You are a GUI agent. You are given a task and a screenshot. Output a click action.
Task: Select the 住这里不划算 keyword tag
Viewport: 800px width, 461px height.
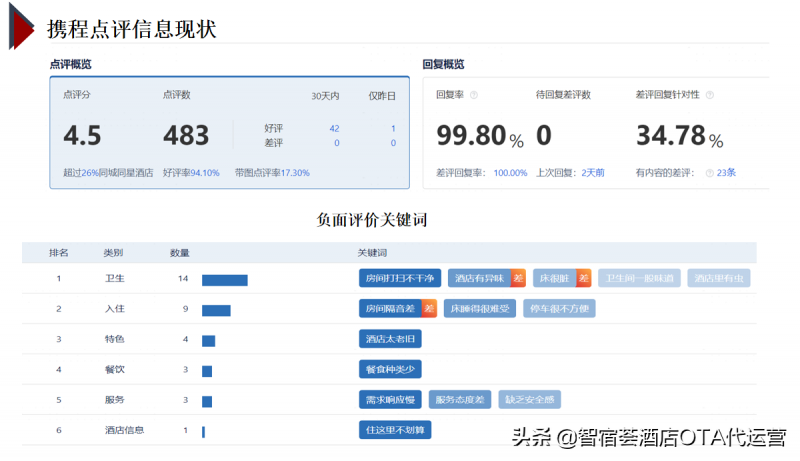coord(395,430)
